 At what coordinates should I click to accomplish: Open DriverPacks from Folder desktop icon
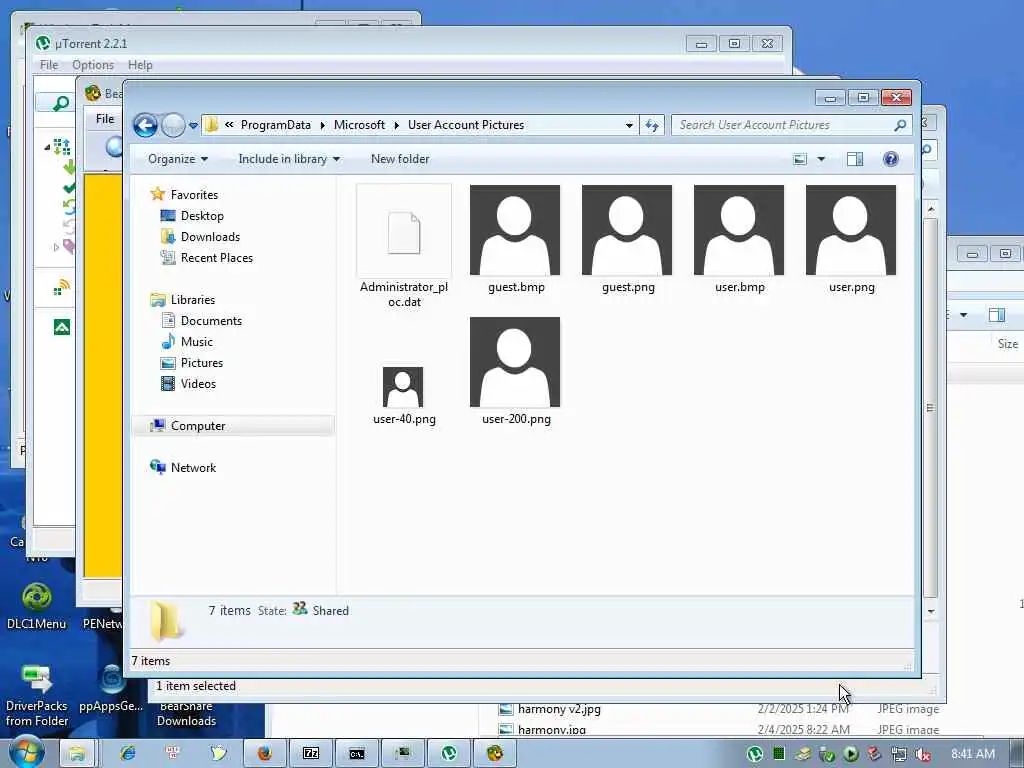(x=37, y=696)
